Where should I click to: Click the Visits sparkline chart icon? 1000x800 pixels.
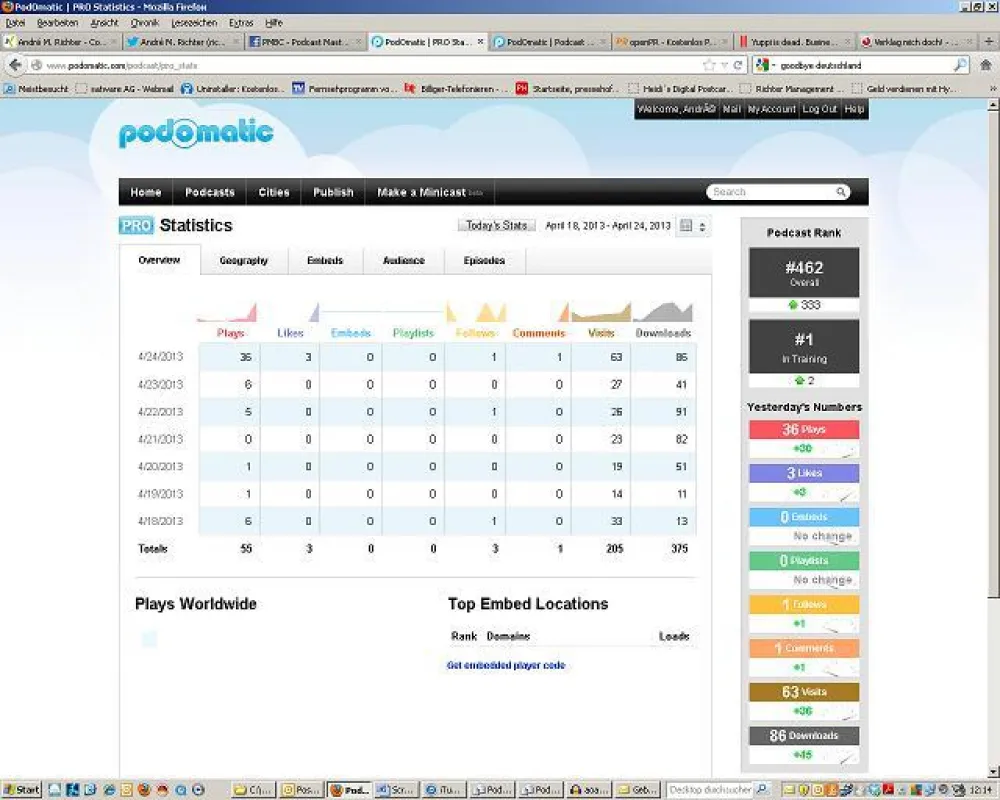(601, 313)
